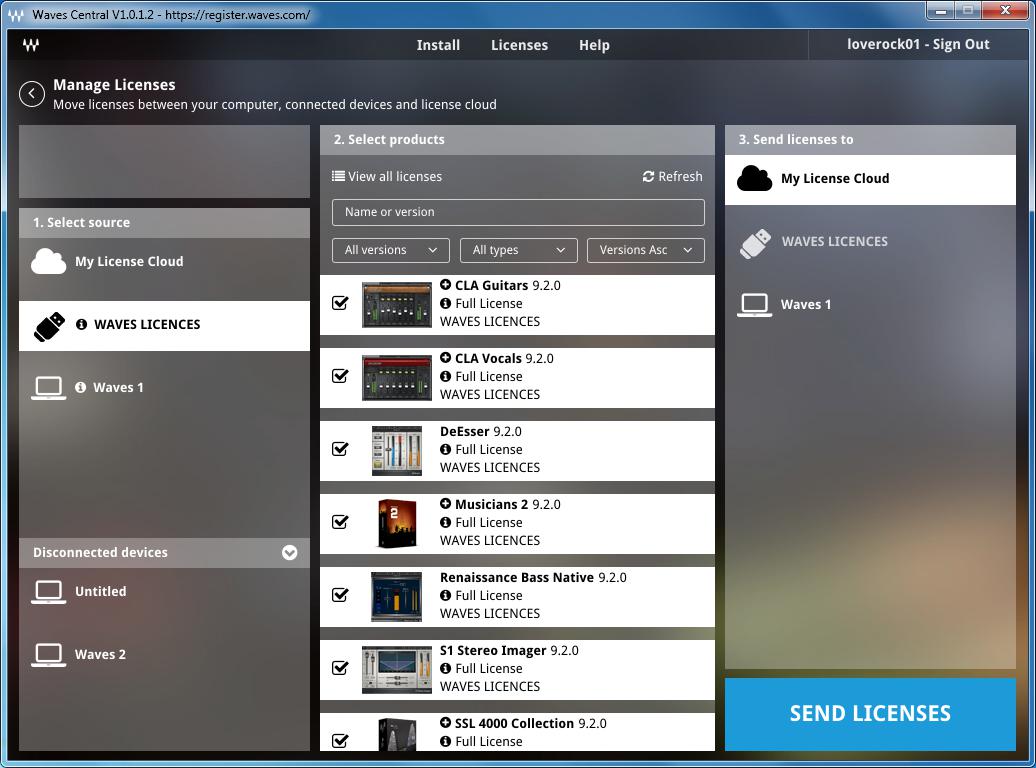Click the DeEsser plugin thumbnail
The image size is (1036, 768).
click(x=396, y=451)
